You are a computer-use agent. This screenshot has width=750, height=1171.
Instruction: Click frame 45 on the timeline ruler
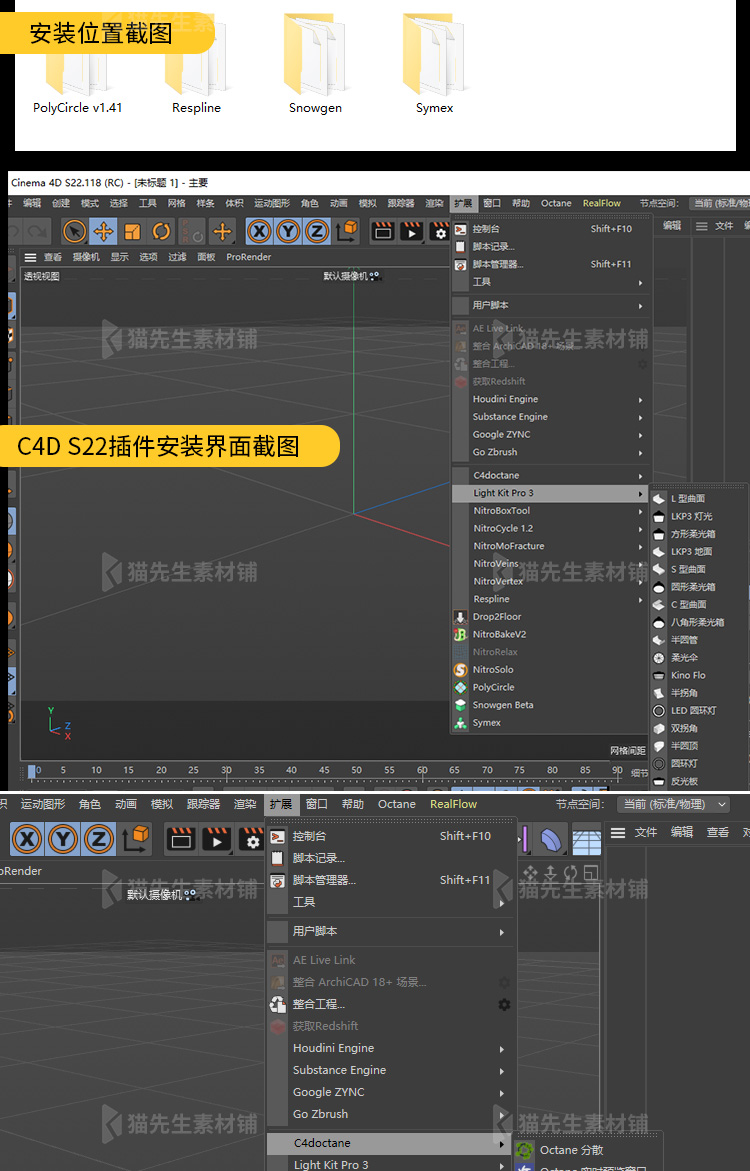(x=323, y=770)
